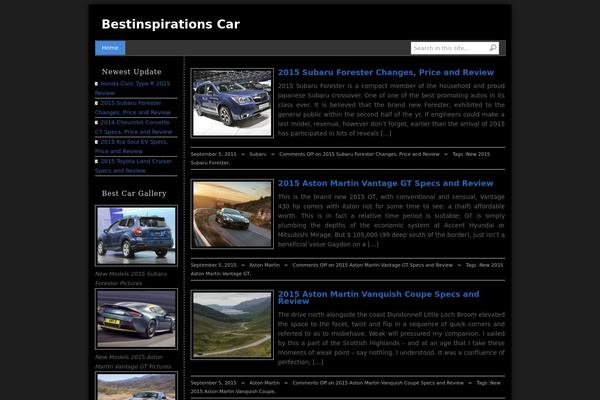Open tag New 2015 Aston Martin Vantage GT
Image resolution: width=600 pixels, height=400 pixels.
click(347, 269)
